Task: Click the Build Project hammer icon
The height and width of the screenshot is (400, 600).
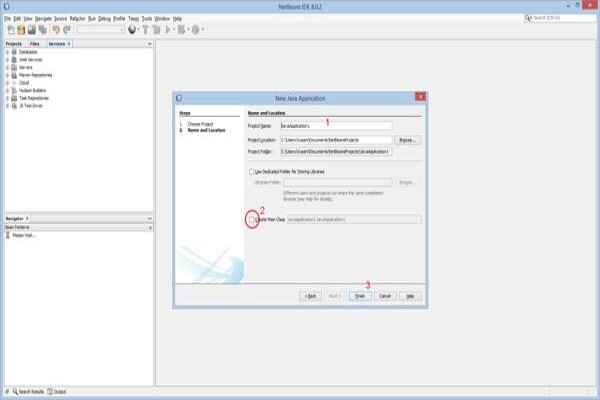Action: click(x=145, y=29)
